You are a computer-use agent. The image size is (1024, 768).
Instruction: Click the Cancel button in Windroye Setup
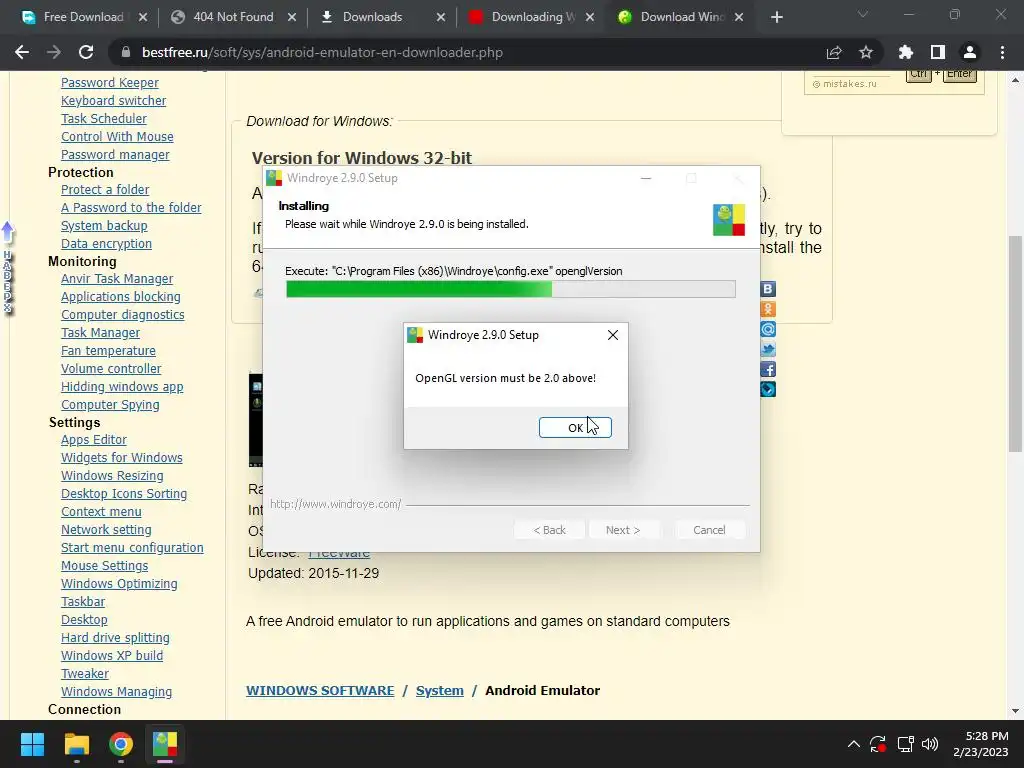[709, 530]
